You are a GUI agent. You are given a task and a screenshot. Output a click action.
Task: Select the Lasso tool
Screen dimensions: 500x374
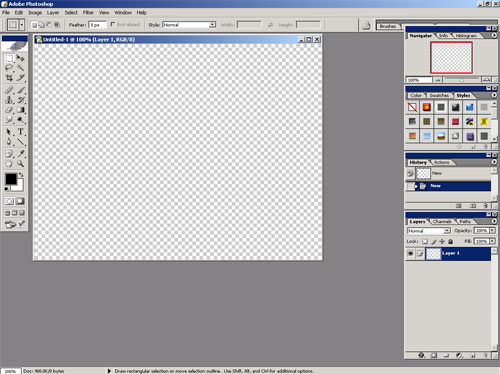tap(9, 68)
